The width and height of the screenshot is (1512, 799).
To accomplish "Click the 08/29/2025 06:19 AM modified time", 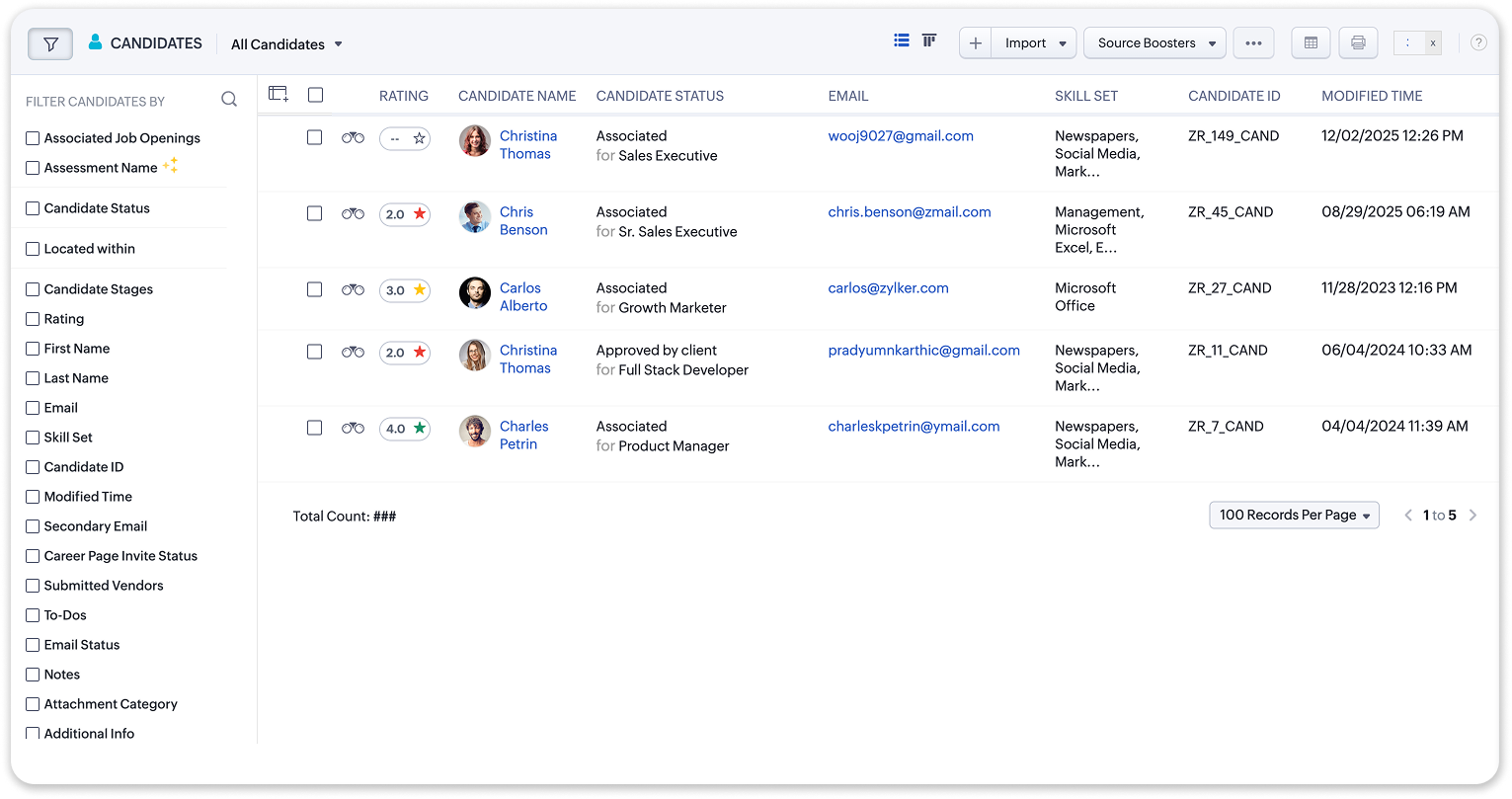I will click(x=1395, y=212).
